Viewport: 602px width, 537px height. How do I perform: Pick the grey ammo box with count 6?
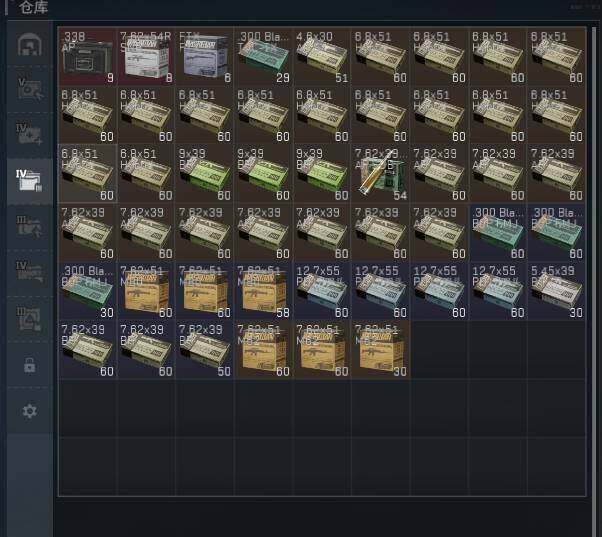click(x=205, y=56)
